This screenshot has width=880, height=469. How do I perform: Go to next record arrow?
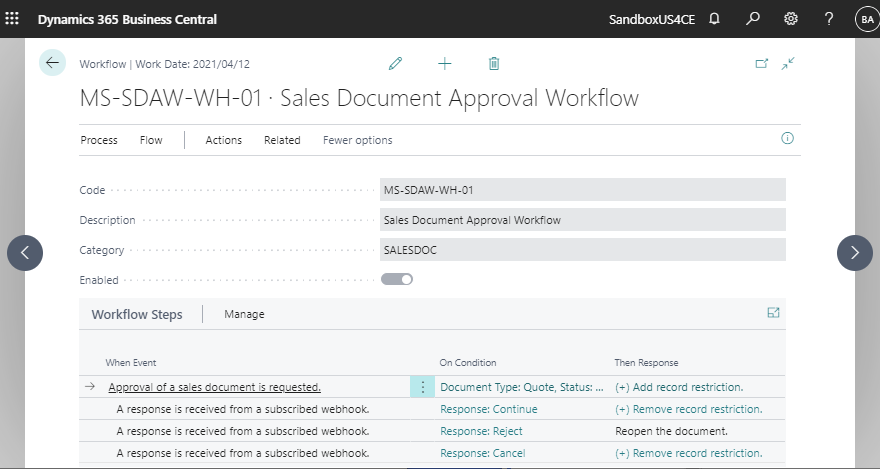pos(855,252)
